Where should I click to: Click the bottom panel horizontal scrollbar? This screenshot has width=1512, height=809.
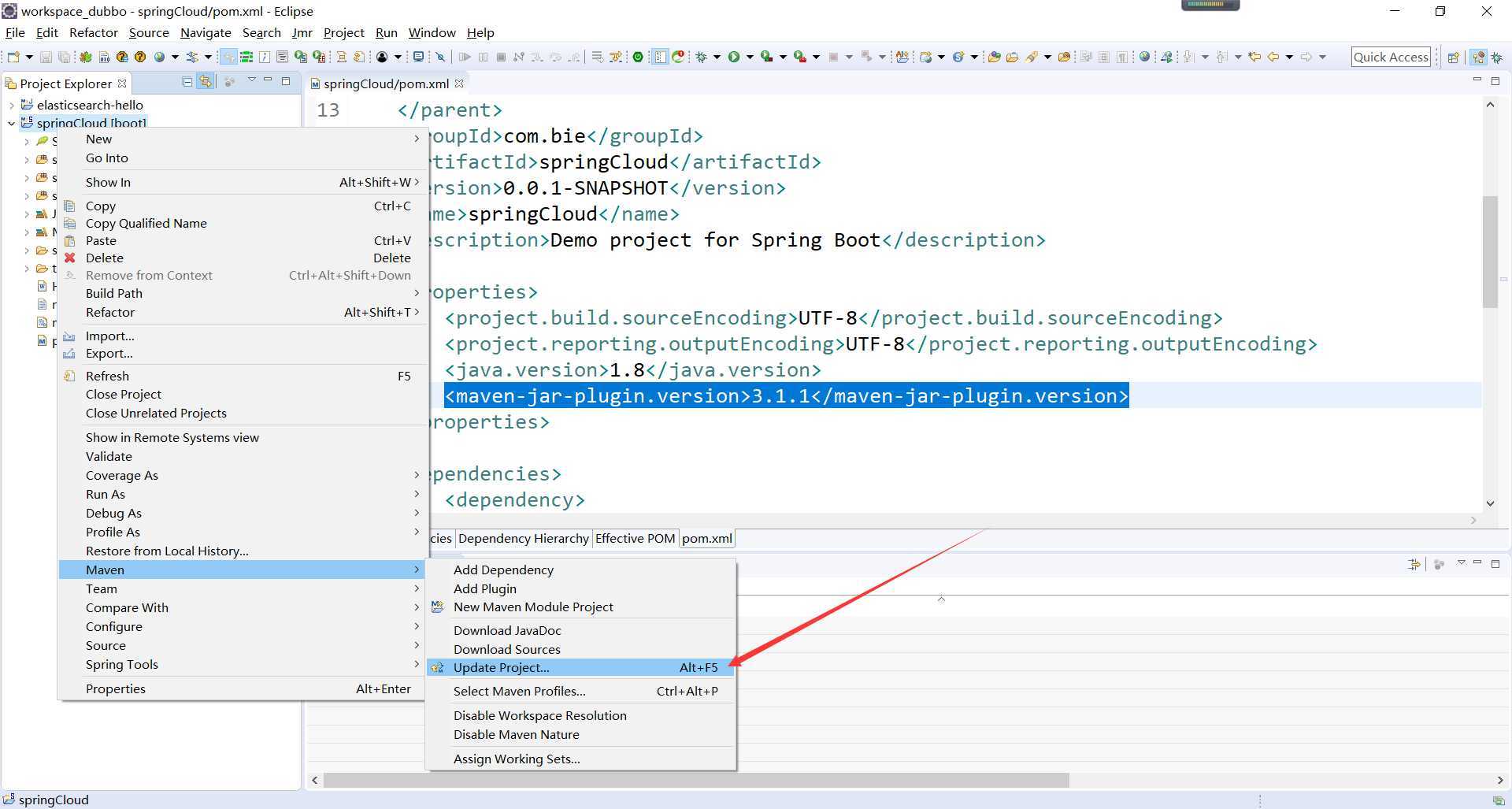coord(696,780)
